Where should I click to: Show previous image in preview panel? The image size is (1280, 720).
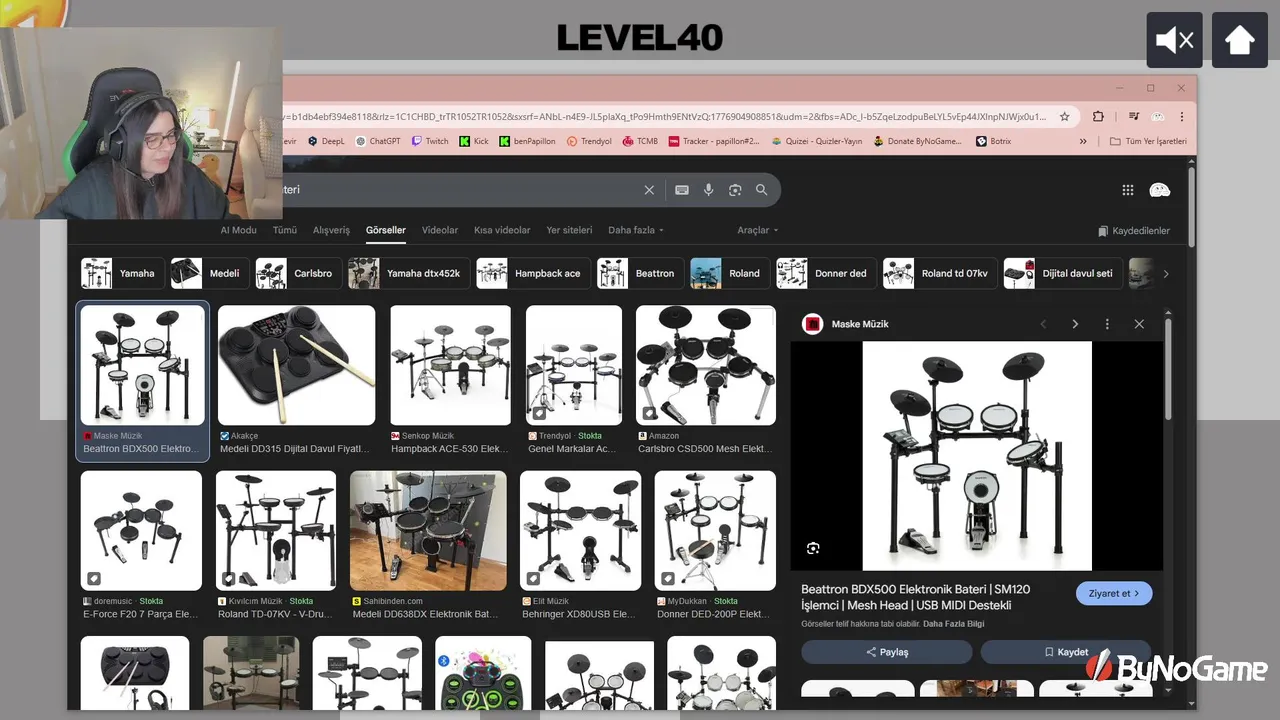[1043, 324]
